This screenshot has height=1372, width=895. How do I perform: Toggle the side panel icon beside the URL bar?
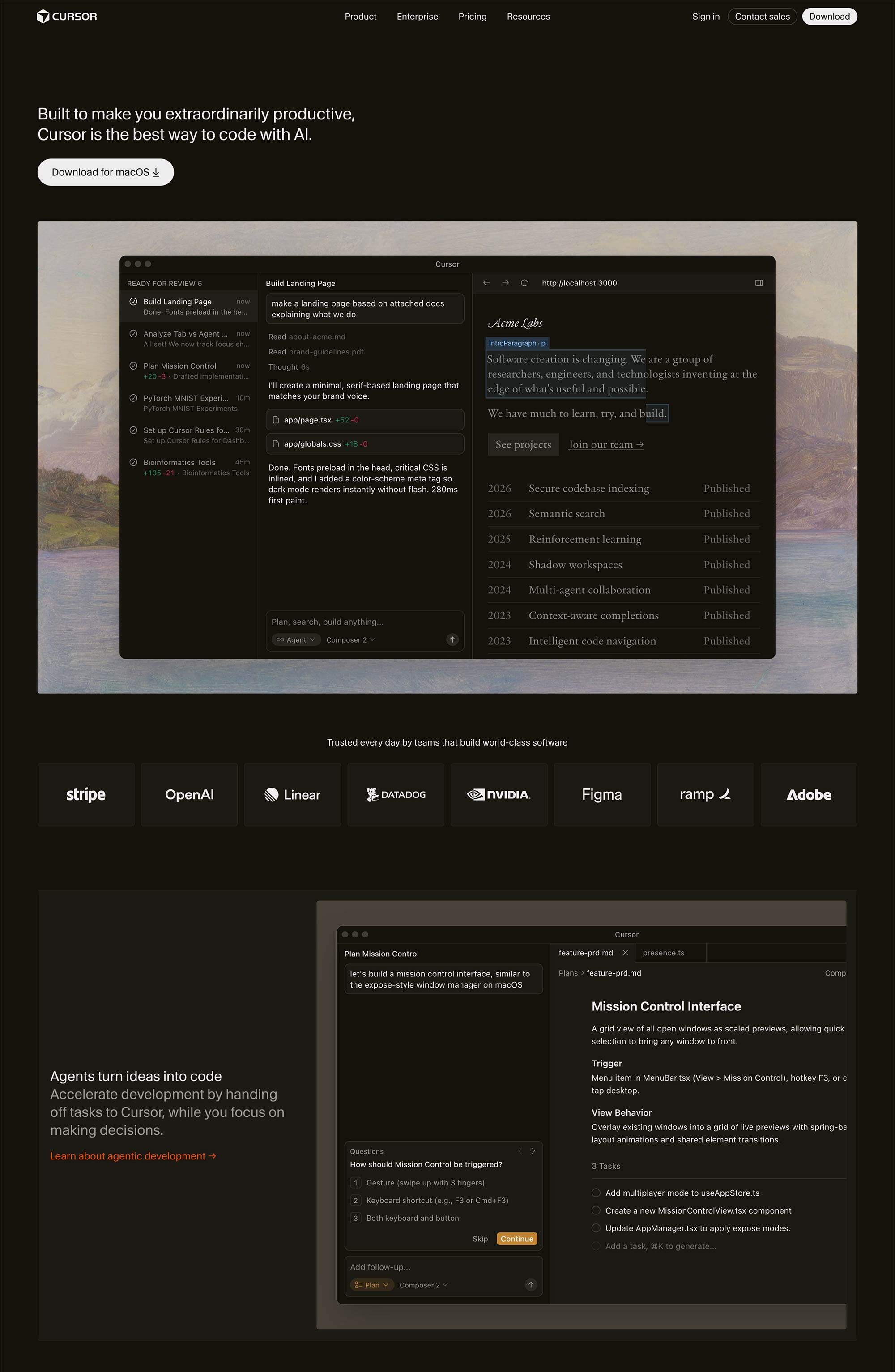coord(759,283)
